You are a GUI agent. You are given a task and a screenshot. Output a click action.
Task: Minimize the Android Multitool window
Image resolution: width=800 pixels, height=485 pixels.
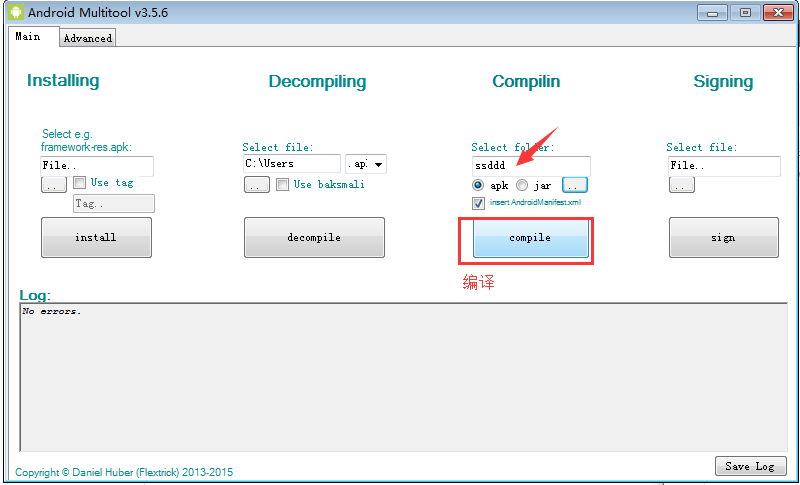coord(713,13)
